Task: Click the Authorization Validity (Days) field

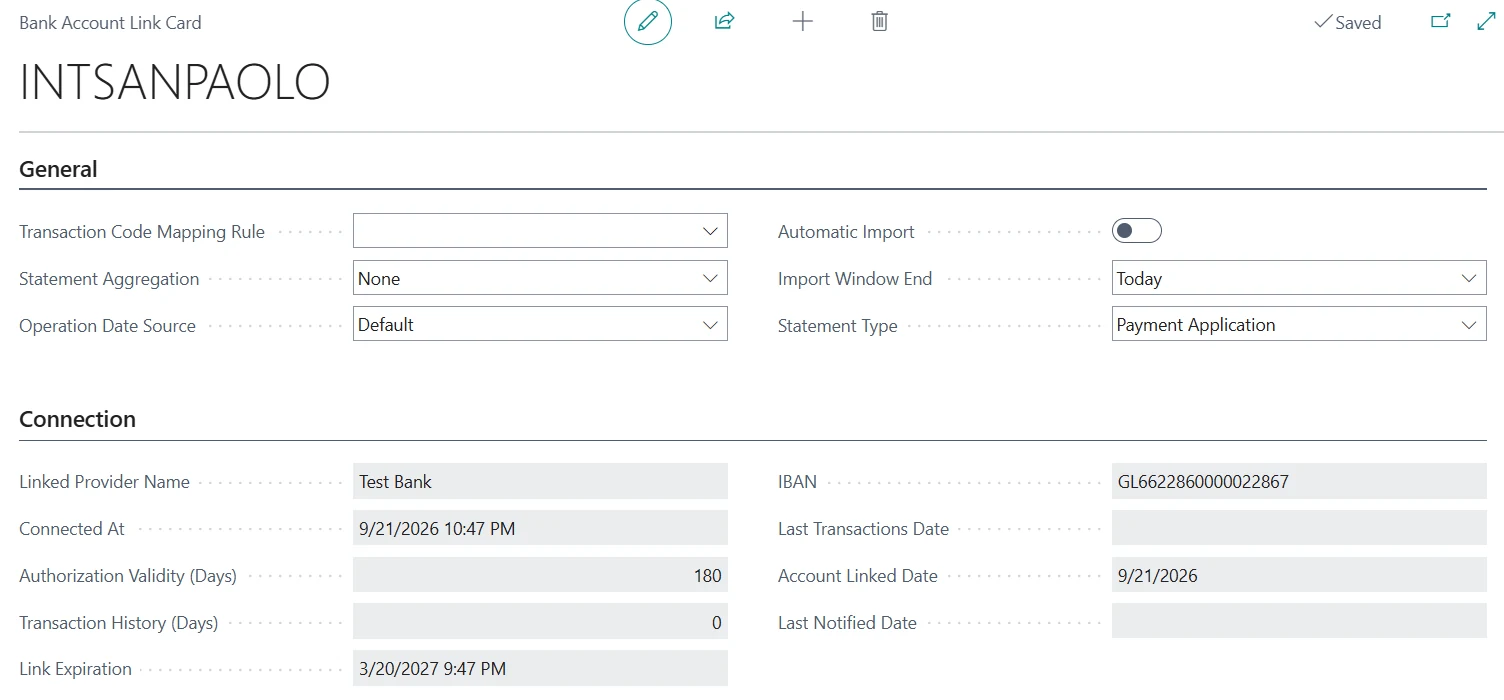Action: point(540,575)
